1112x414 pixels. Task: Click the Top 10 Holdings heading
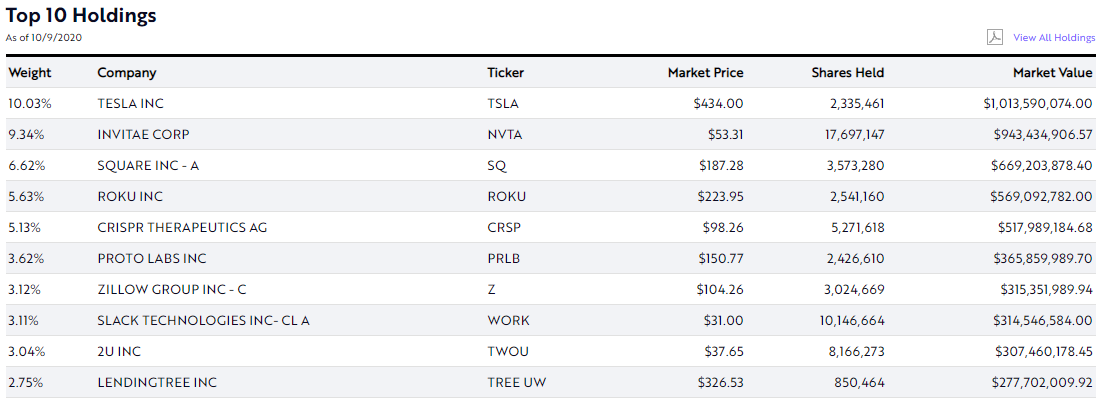81,16
